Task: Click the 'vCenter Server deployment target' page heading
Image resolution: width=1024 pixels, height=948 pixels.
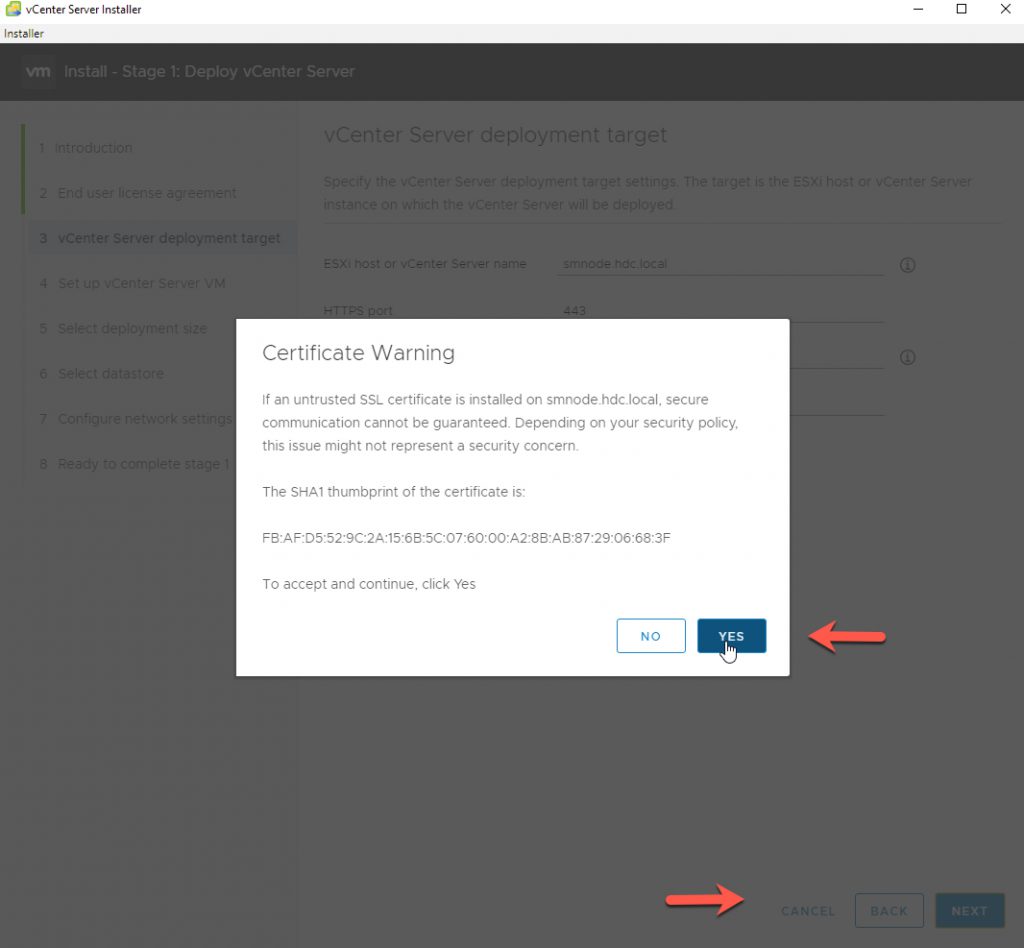Action: point(495,134)
